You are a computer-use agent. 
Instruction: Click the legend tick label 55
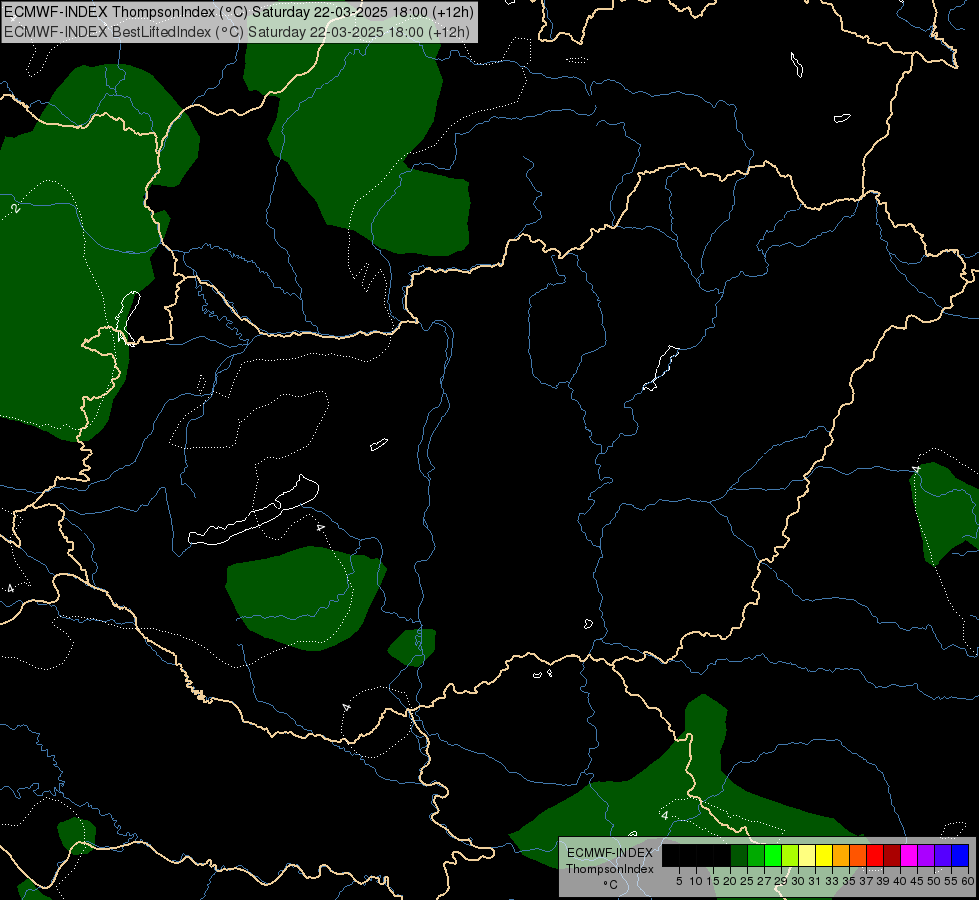[x=952, y=881]
